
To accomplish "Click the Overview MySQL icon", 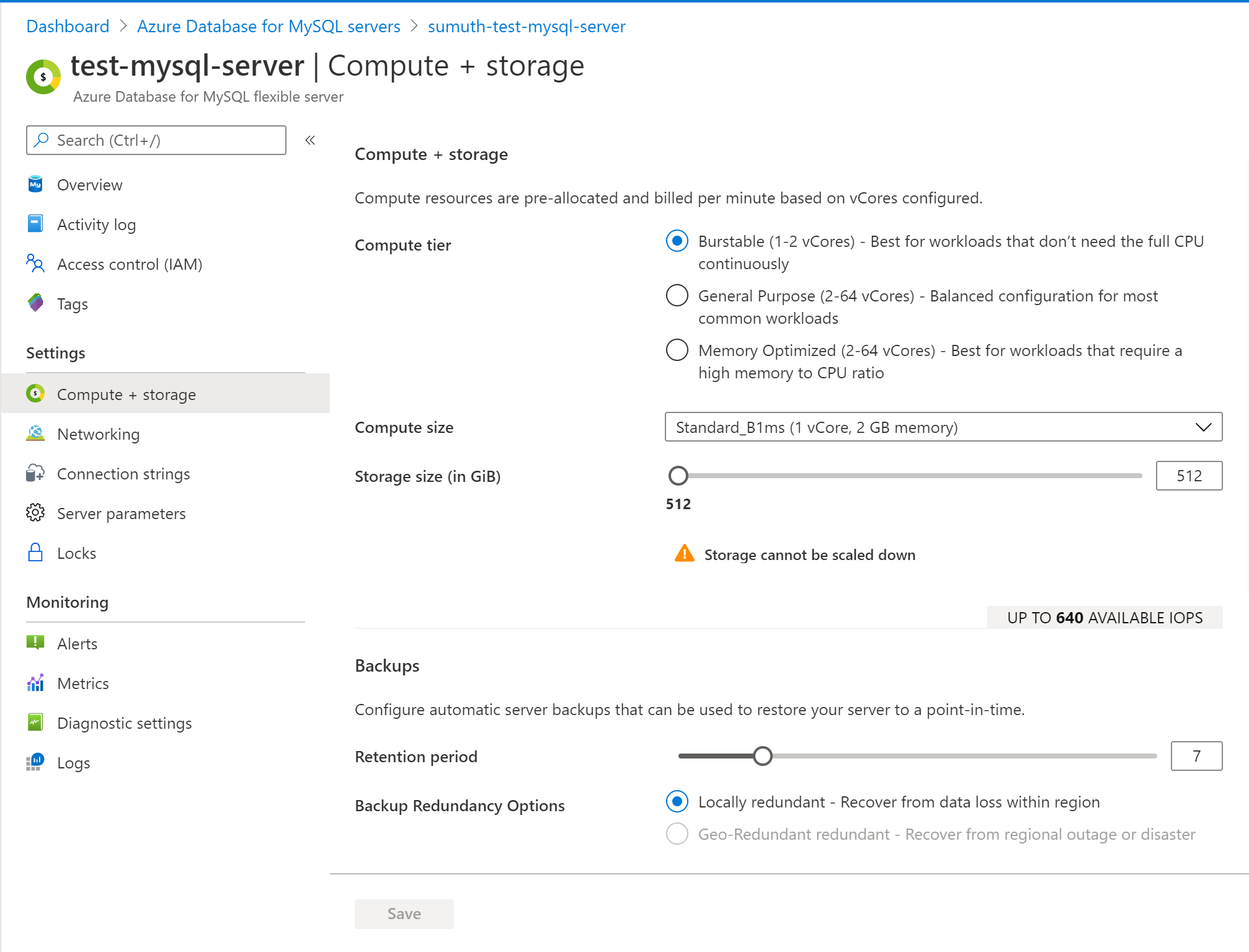I will coord(35,184).
